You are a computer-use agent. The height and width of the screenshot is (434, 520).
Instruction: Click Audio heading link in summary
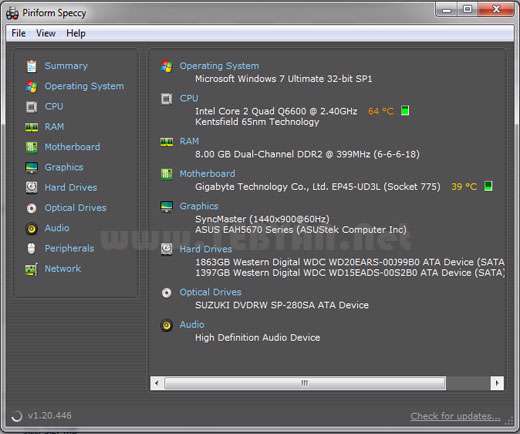click(192, 325)
